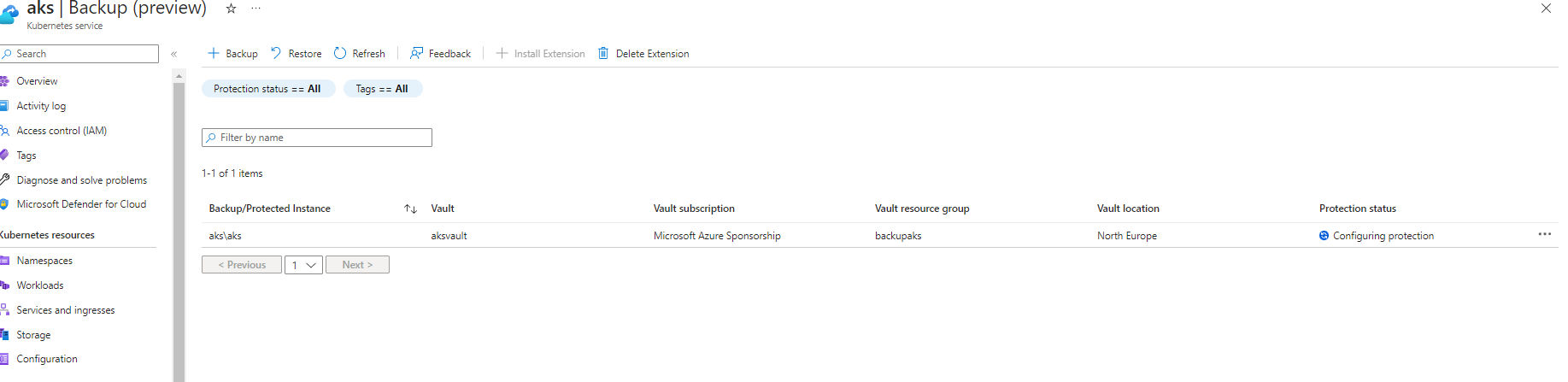The image size is (1568, 382).
Task: Click the backupaks resource group cell
Action: [898, 236]
